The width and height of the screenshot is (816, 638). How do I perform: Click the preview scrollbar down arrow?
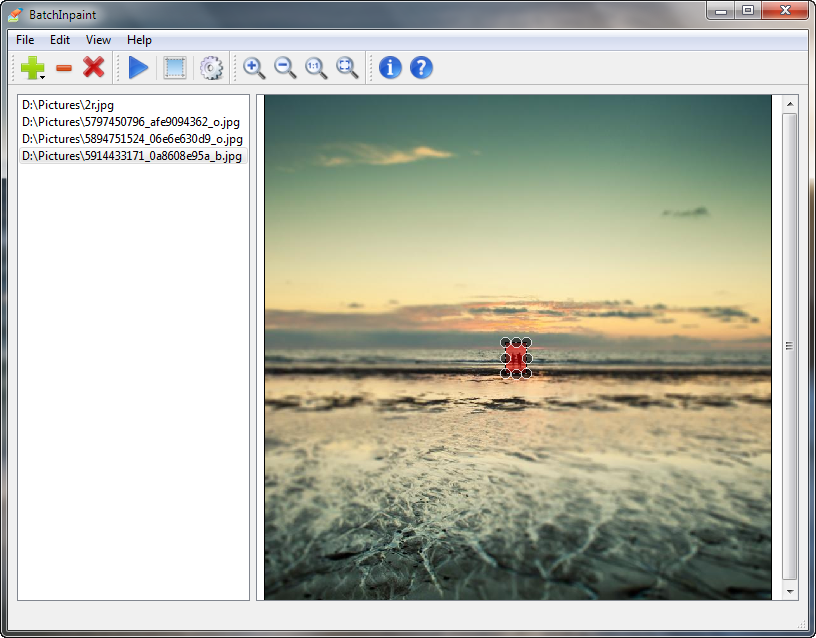(790, 591)
